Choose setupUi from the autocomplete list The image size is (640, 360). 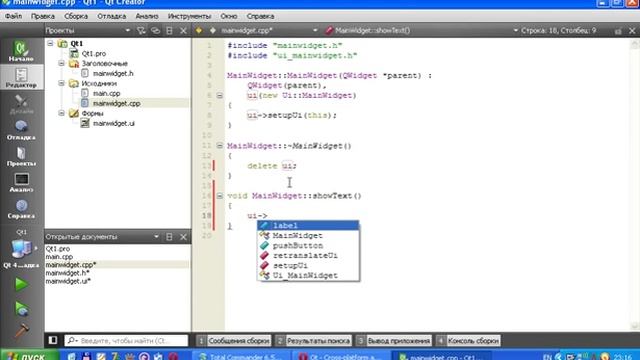pos(308,265)
